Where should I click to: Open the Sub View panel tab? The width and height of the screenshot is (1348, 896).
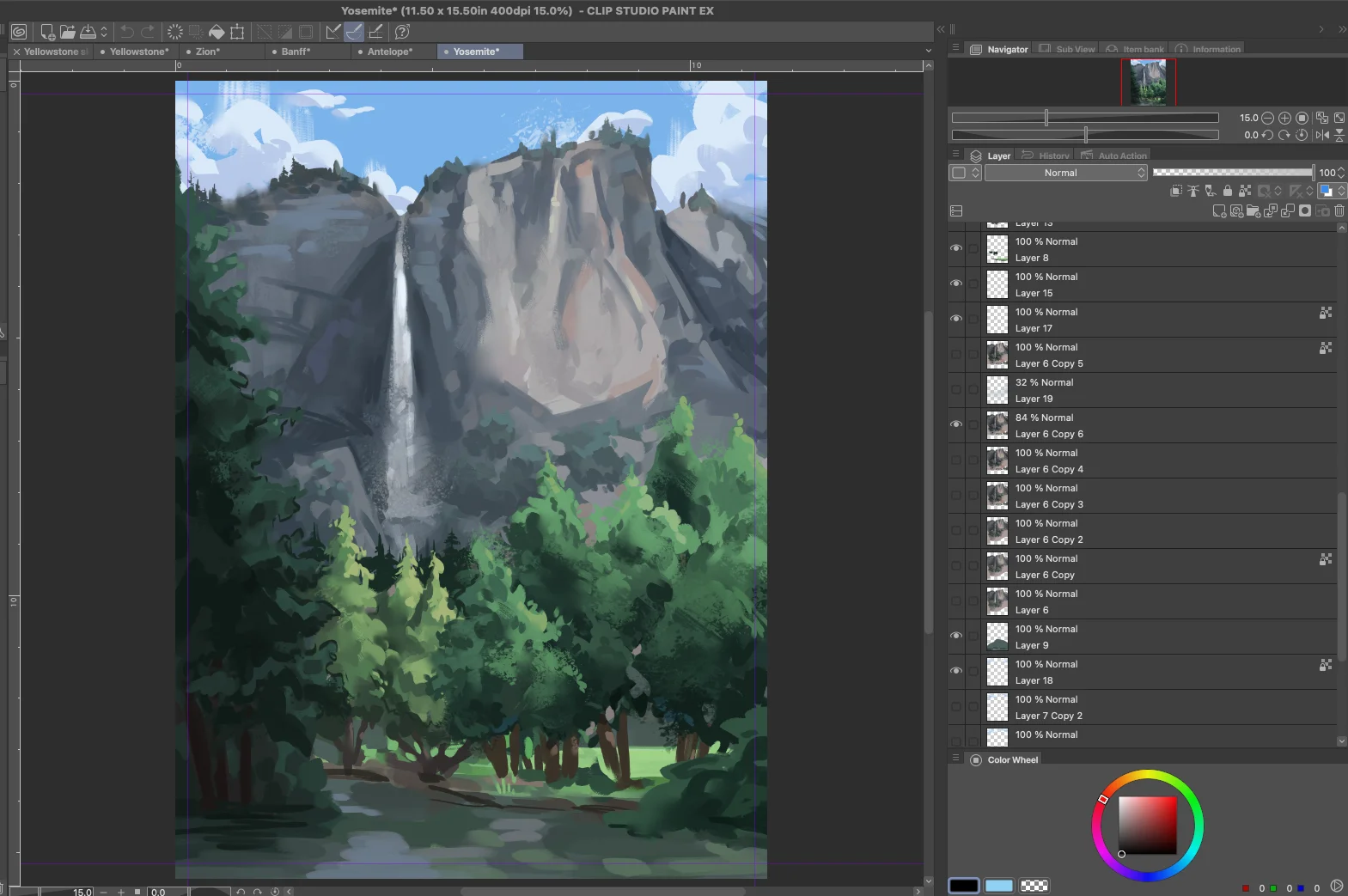[1067, 49]
